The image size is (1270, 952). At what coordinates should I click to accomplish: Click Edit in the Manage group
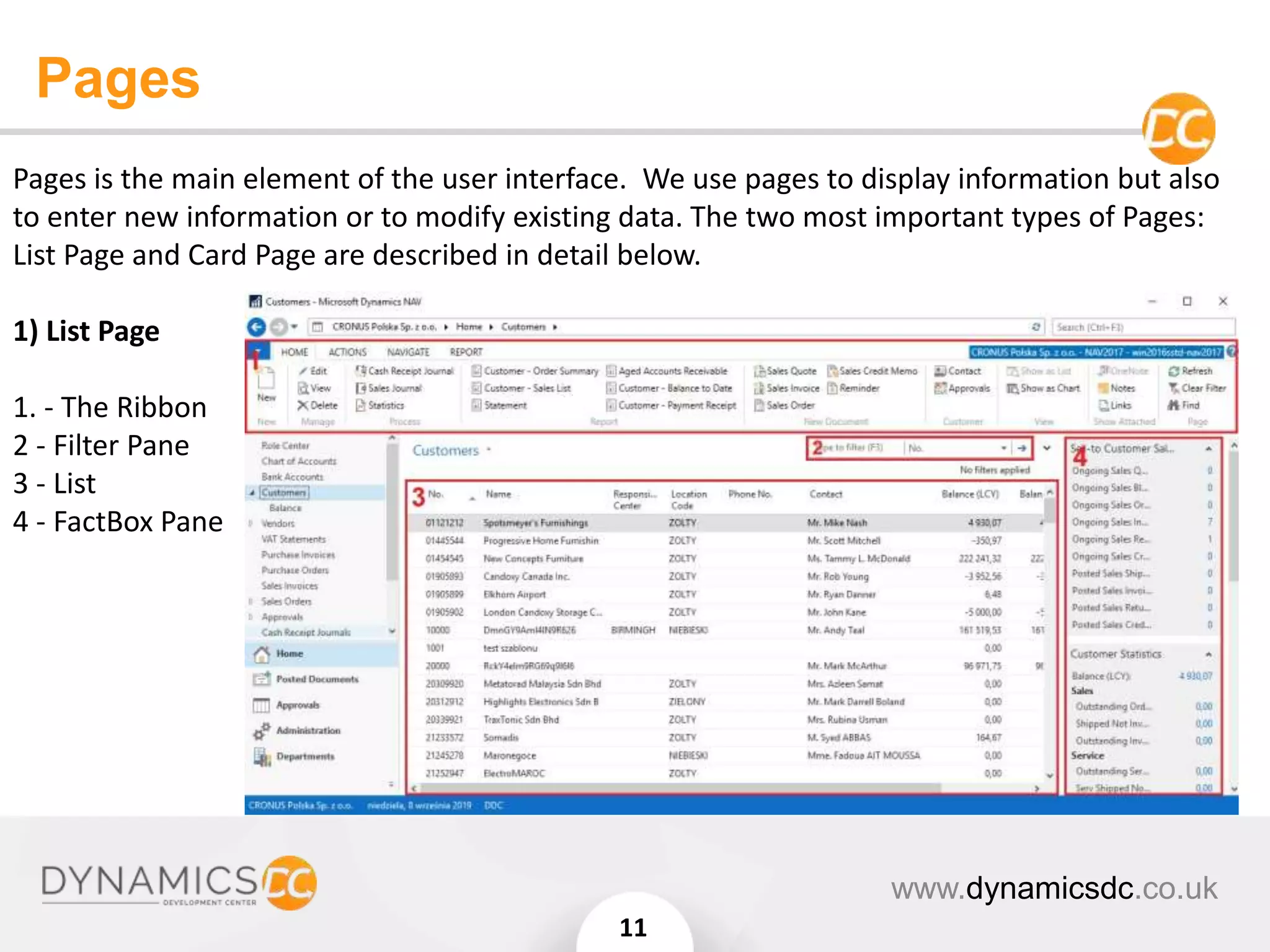(313, 371)
